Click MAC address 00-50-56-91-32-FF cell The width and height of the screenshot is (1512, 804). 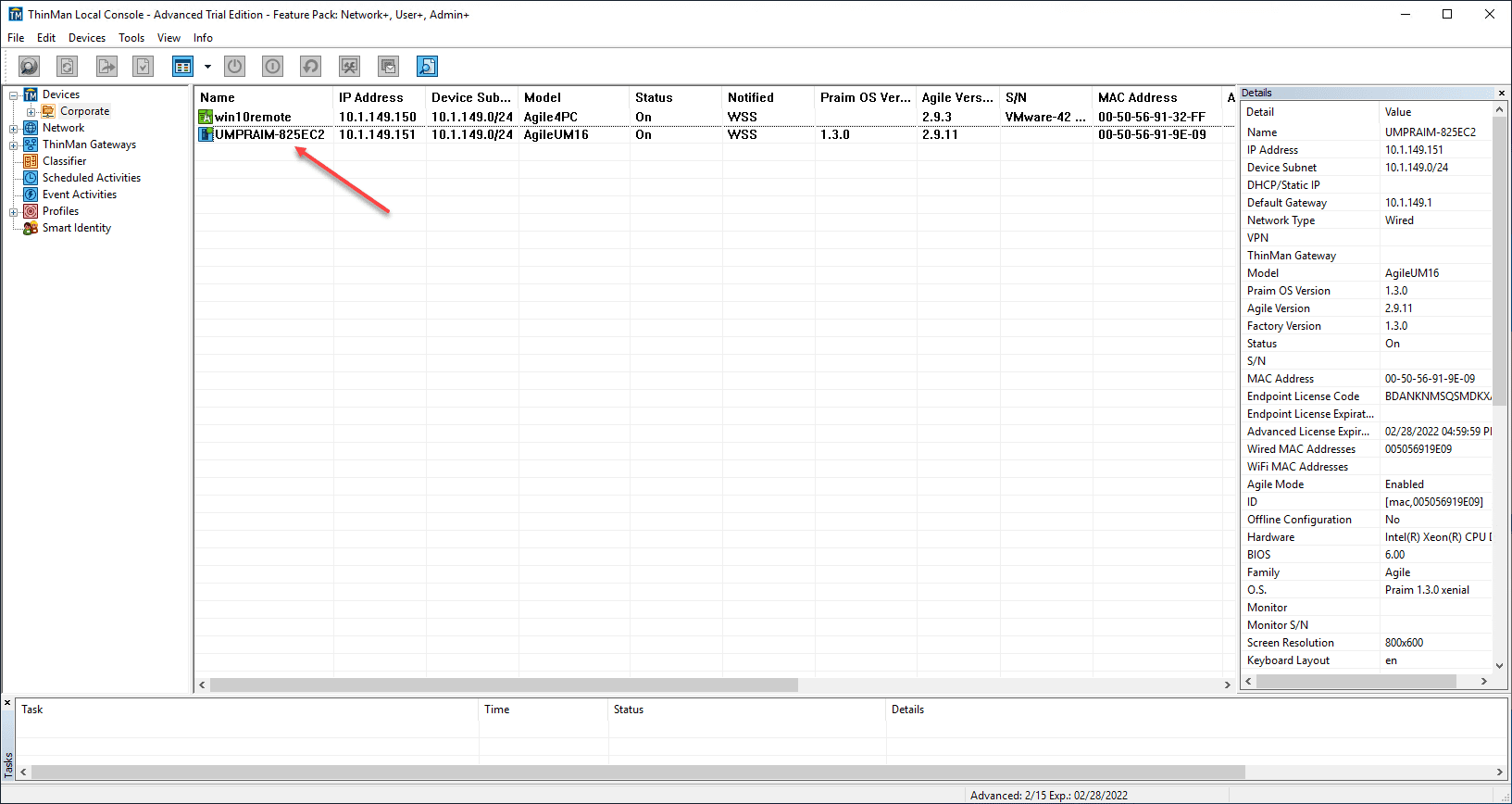(1152, 117)
